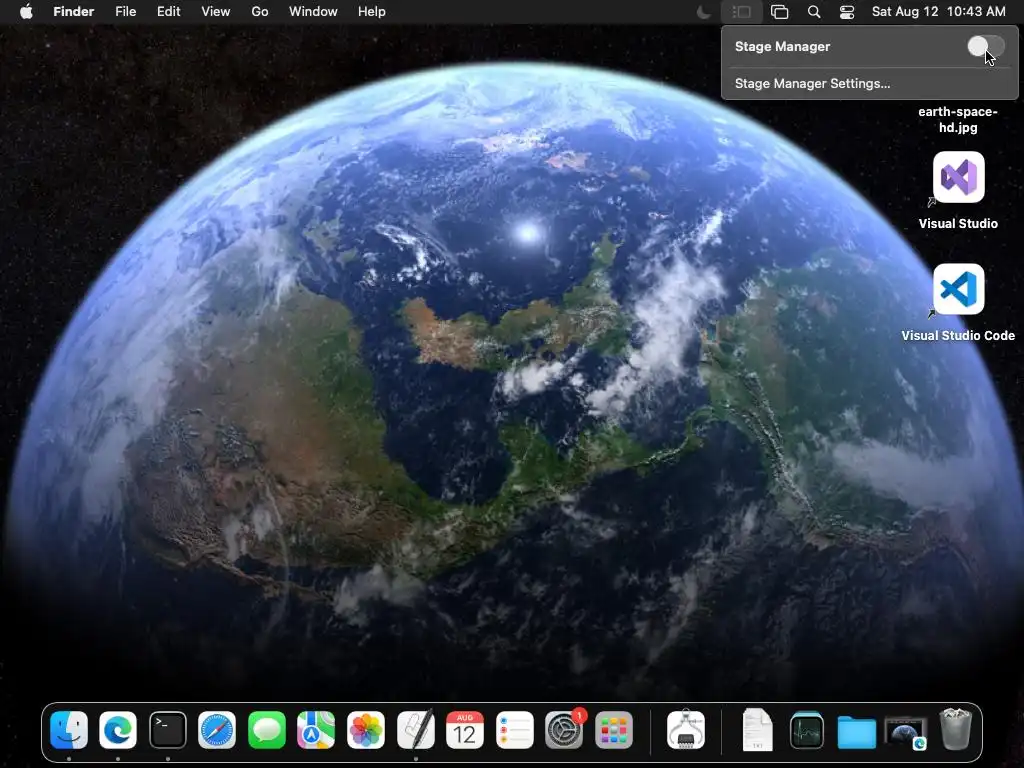Select the Visual Studio Code desktop icon
The height and width of the screenshot is (768, 1024).
958,289
